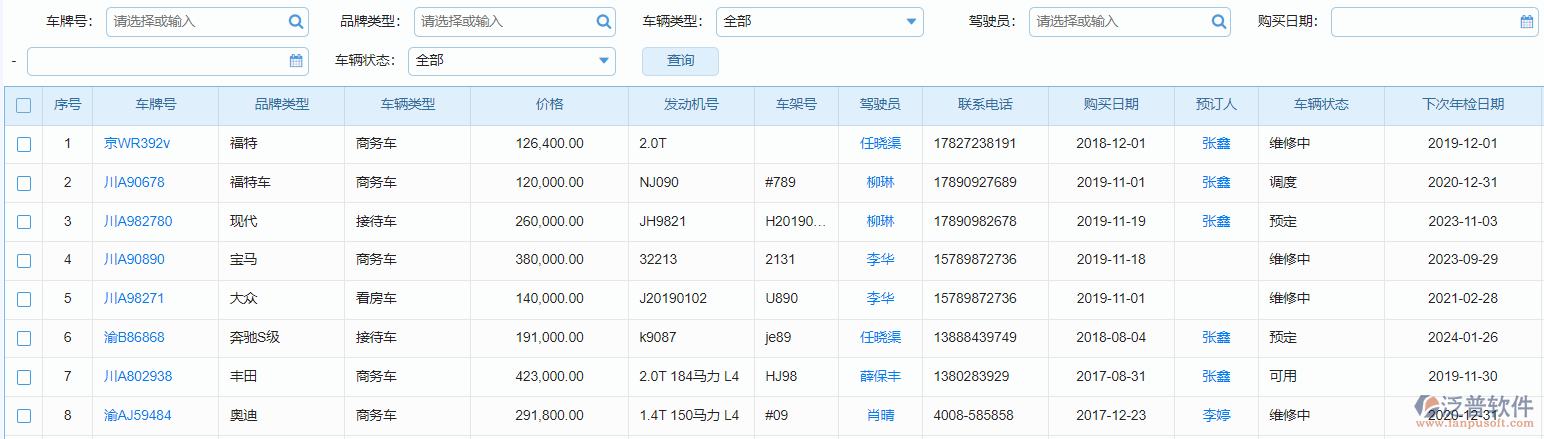Open the 购买日期 start date calendar icon
This screenshot has width=1544, height=439.
[x=1526, y=21]
